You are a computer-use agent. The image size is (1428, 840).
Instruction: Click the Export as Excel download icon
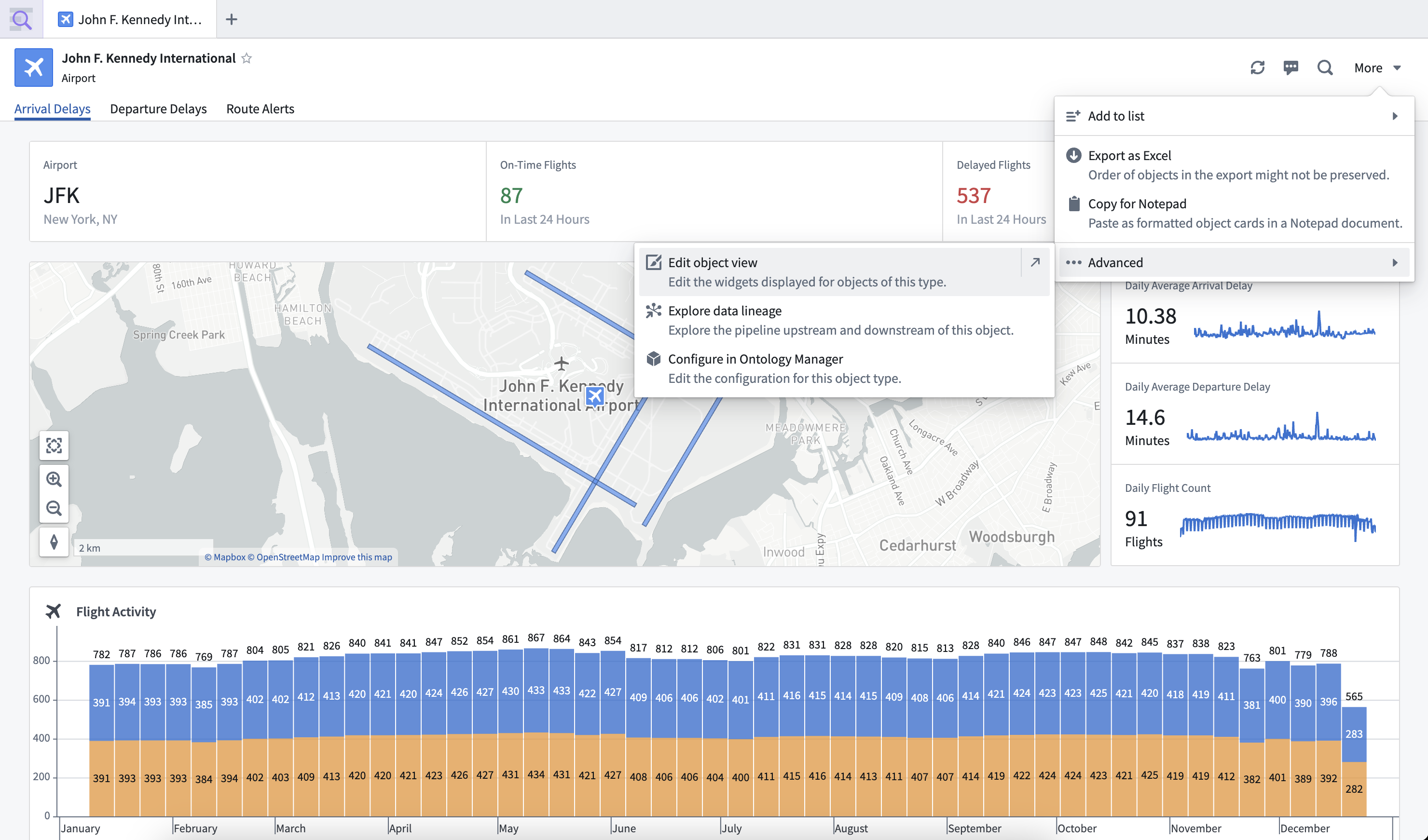(1073, 155)
